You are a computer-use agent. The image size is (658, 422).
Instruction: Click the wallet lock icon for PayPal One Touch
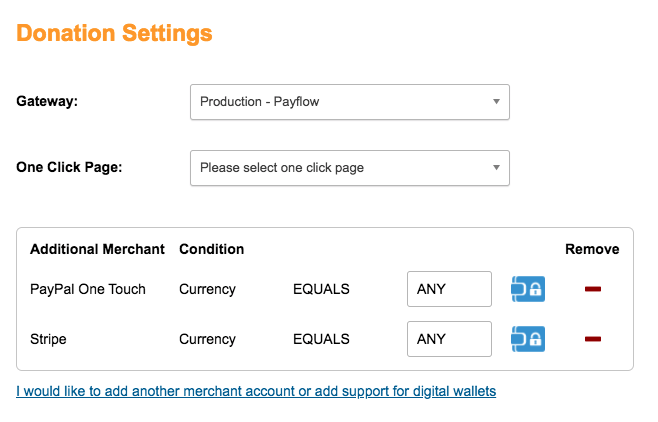pos(528,289)
